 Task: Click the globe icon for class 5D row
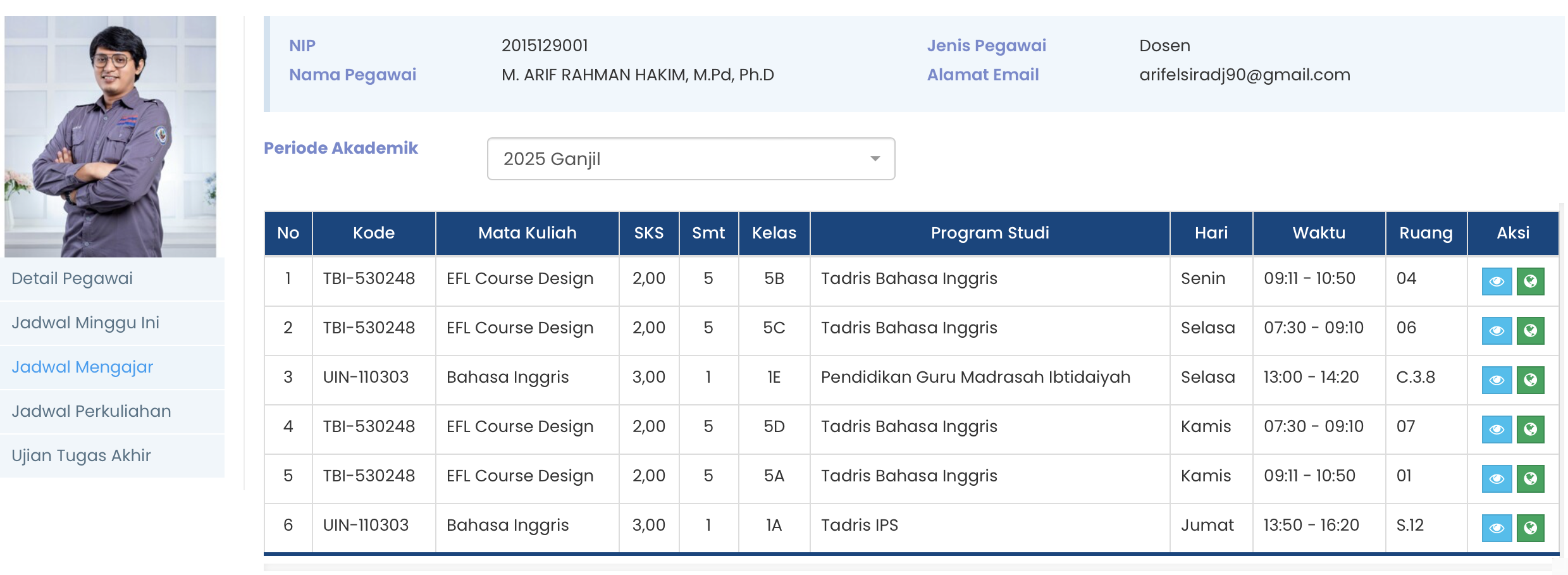[1530, 430]
